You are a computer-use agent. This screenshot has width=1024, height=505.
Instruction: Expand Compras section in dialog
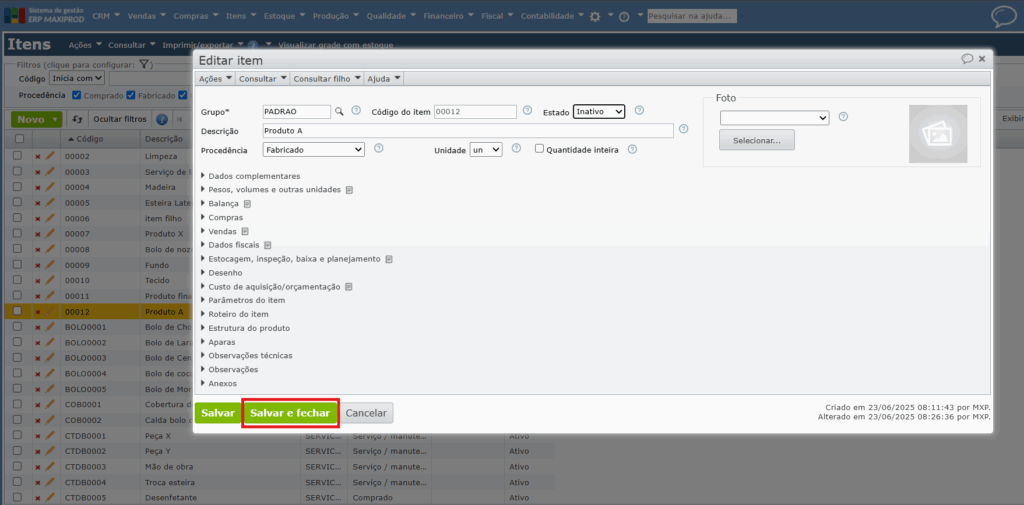click(223, 218)
